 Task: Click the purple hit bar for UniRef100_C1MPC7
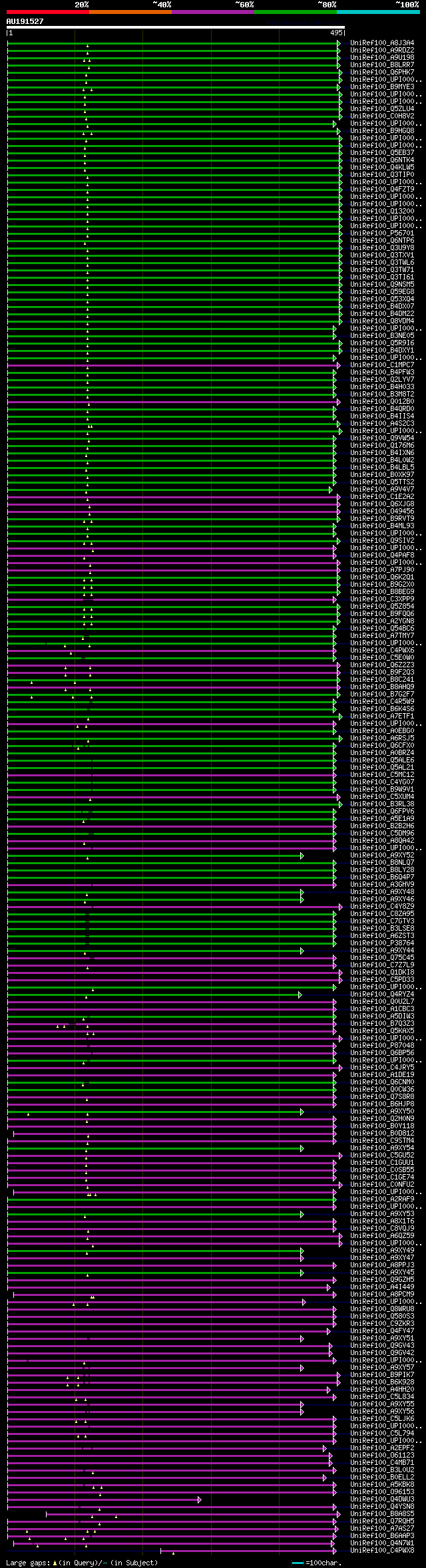(x=173, y=365)
